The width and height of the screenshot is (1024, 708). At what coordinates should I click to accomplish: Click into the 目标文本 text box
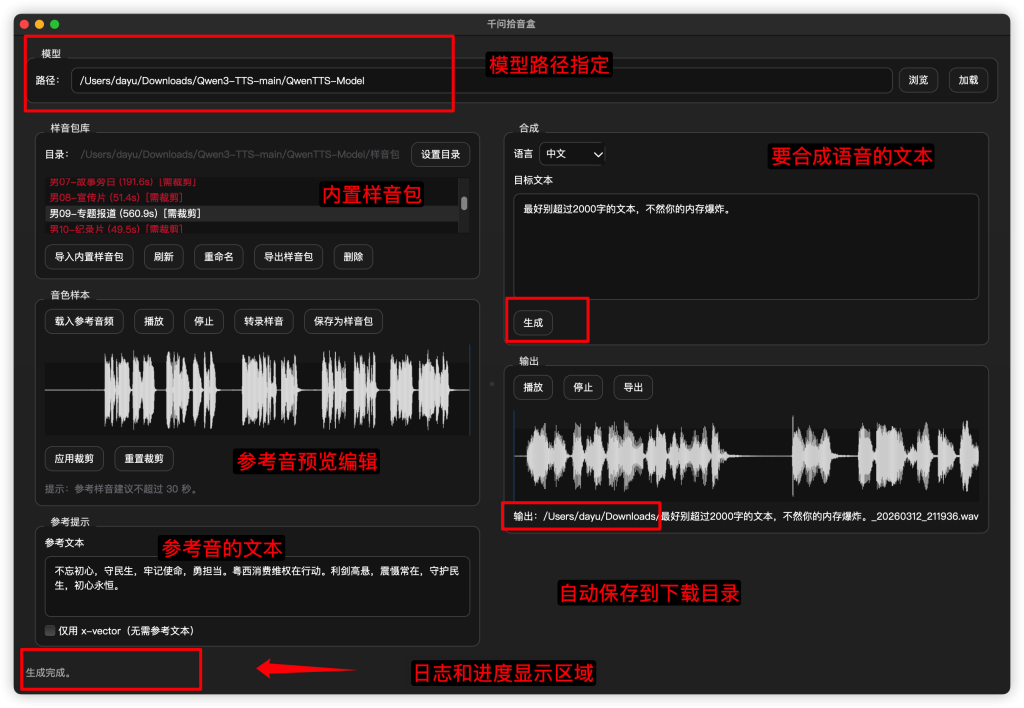[x=746, y=250]
